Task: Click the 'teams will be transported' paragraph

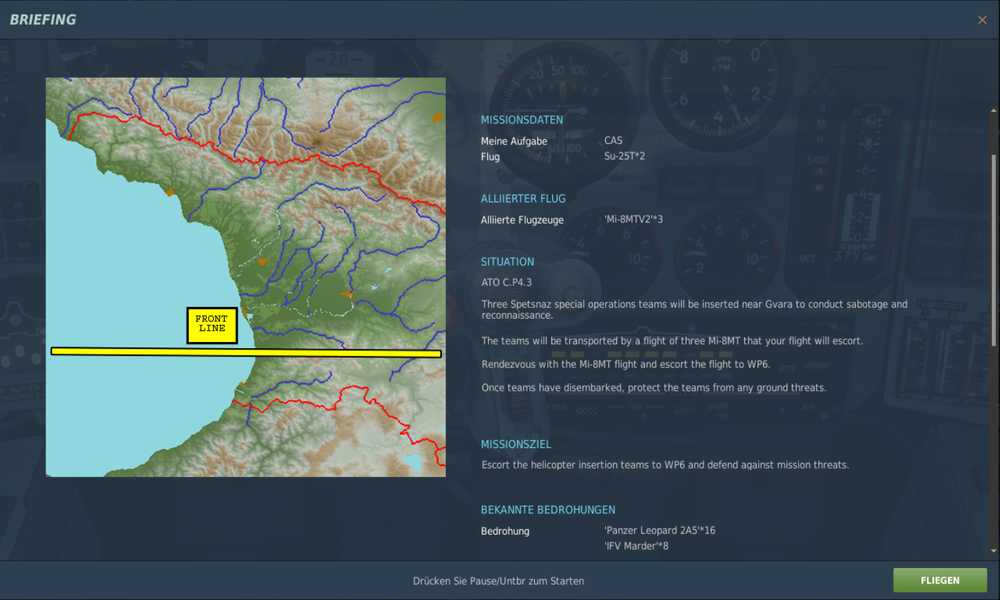Action: (672, 341)
